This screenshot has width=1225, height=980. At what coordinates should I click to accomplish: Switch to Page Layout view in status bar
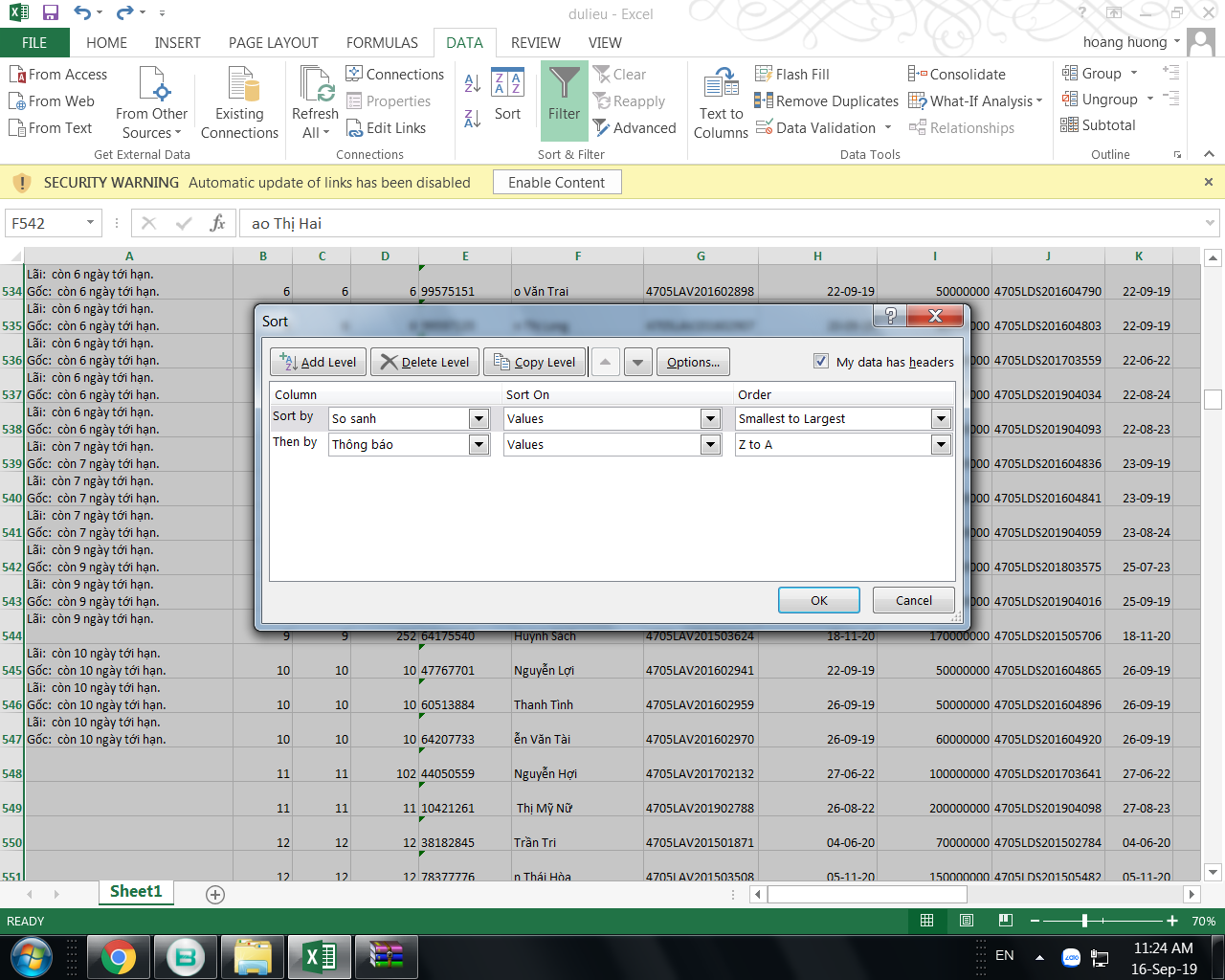point(967,921)
